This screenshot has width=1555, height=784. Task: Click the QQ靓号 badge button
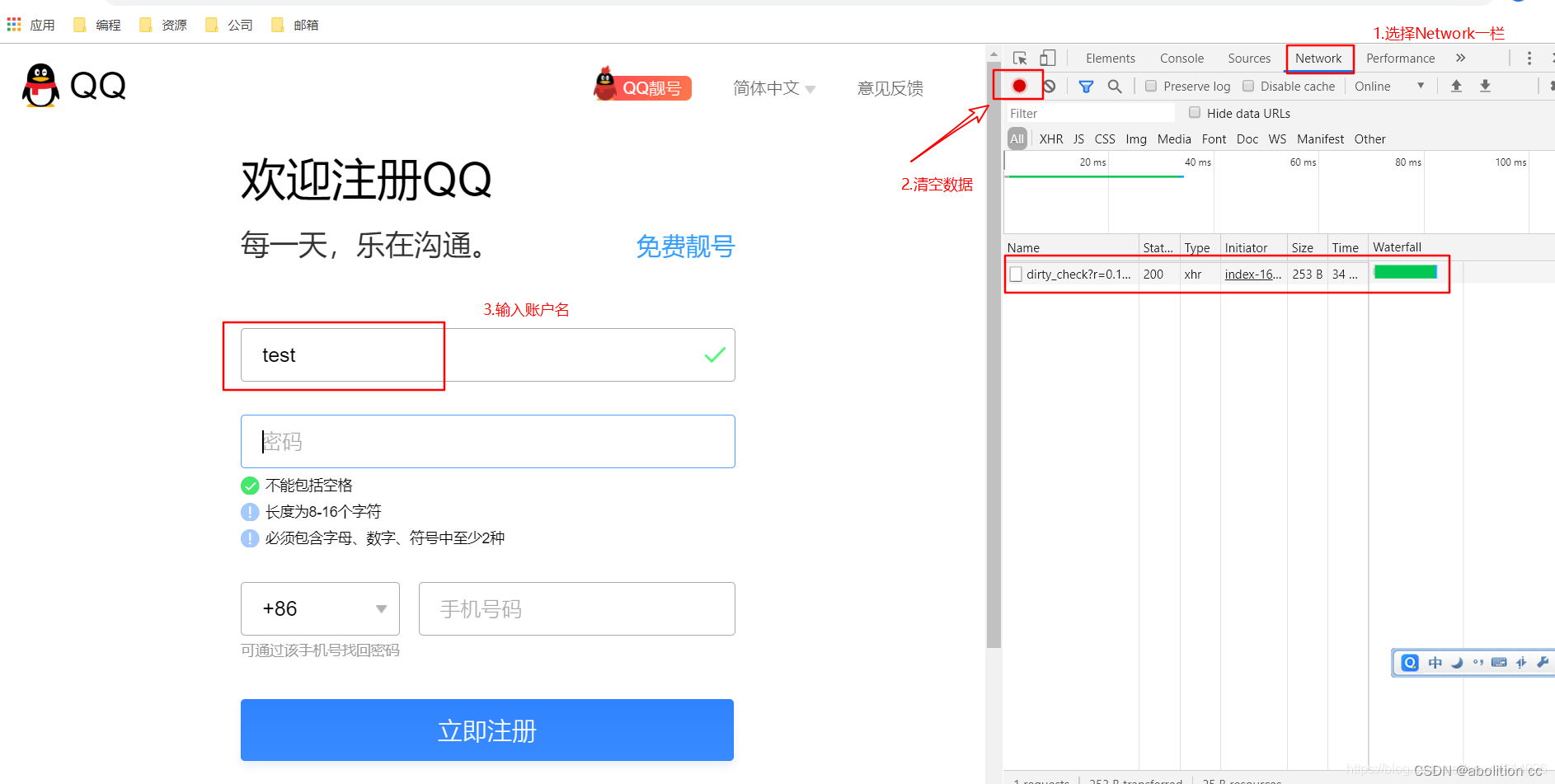[642, 86]
